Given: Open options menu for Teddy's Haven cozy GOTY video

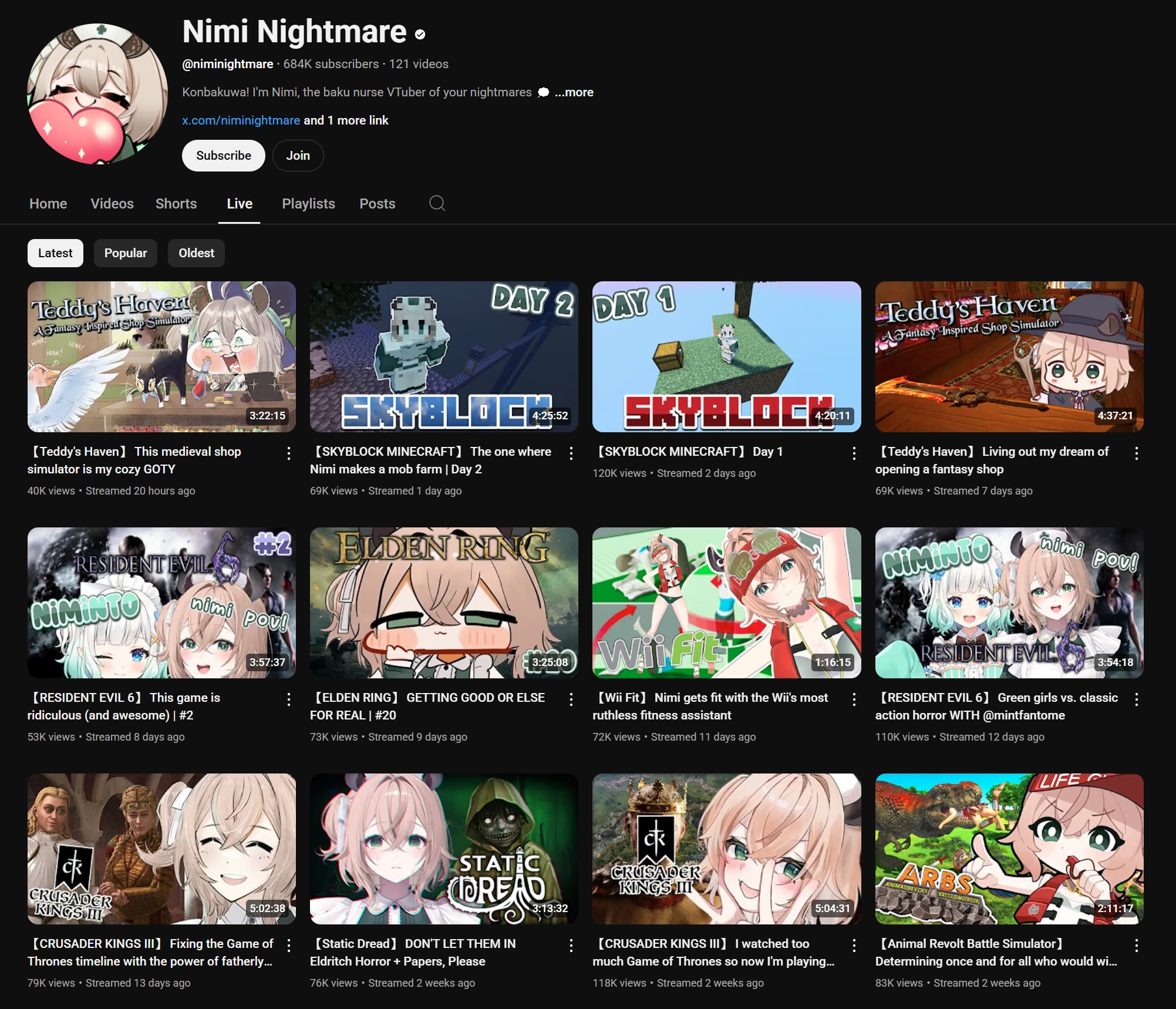Looking at the screenshot, I should (x=288, y=453).
